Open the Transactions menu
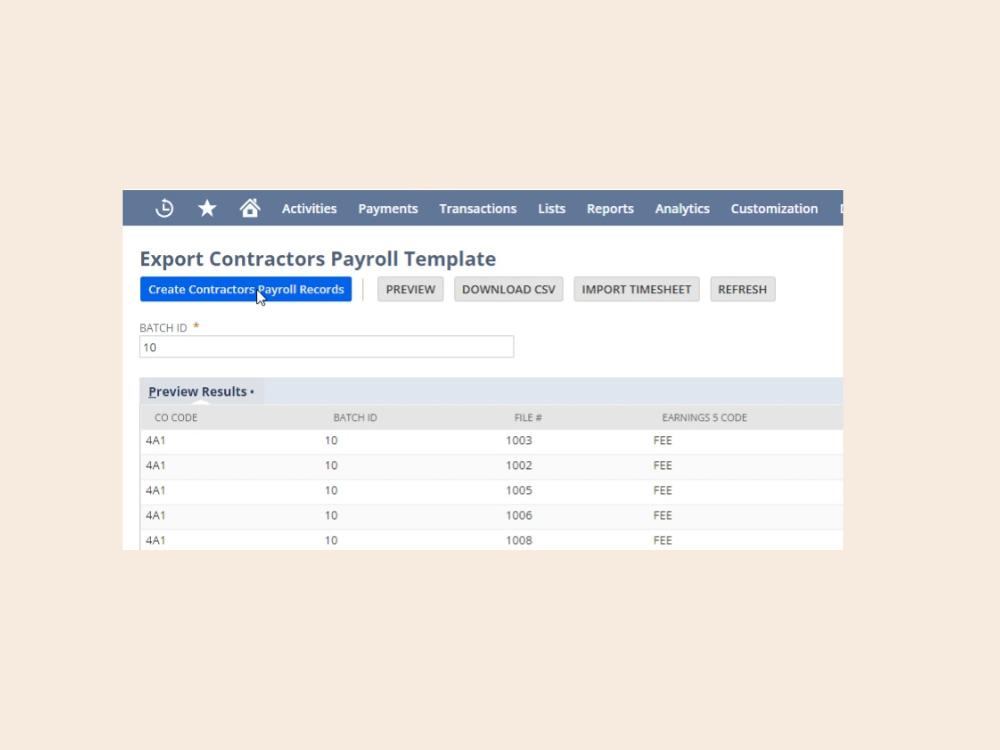This screenshot has height=750, width=1000. pos(478,209)
